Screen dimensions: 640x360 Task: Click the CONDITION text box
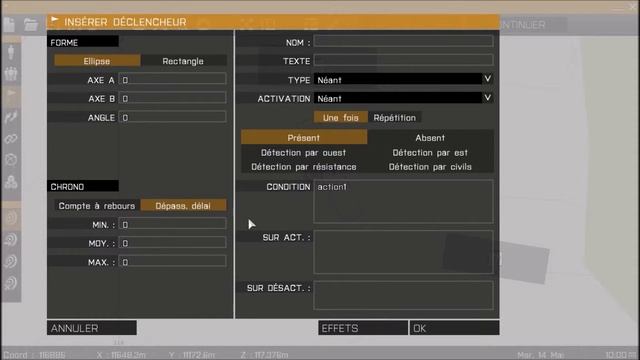pyautogui.click(x=403, y=202)
